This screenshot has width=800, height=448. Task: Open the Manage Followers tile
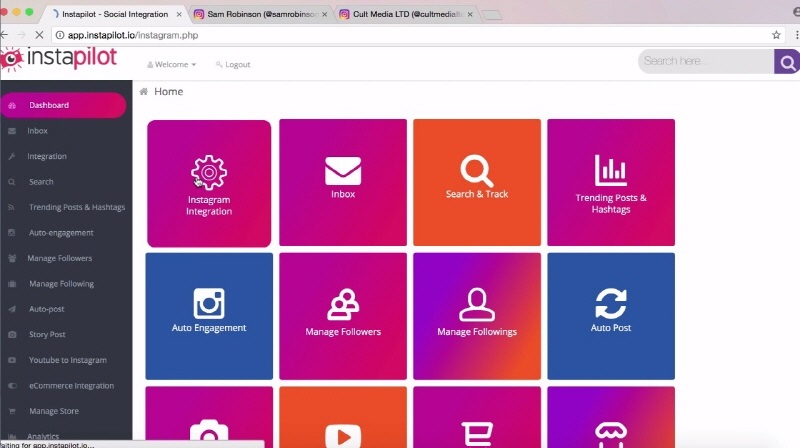click(343, 316)
